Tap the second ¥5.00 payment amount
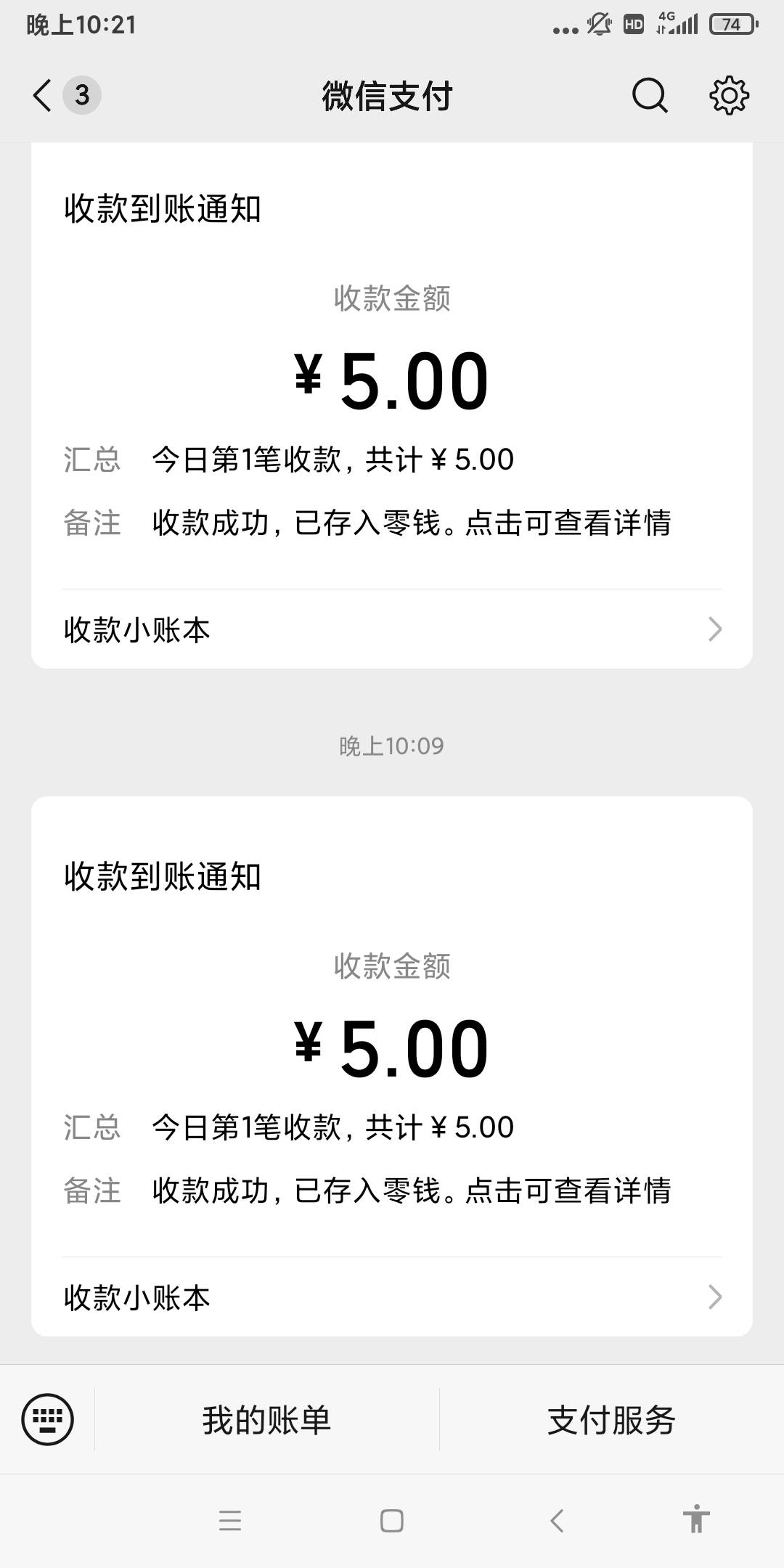The height and width of the screenshot is (1568, 784). point(392,1050)
